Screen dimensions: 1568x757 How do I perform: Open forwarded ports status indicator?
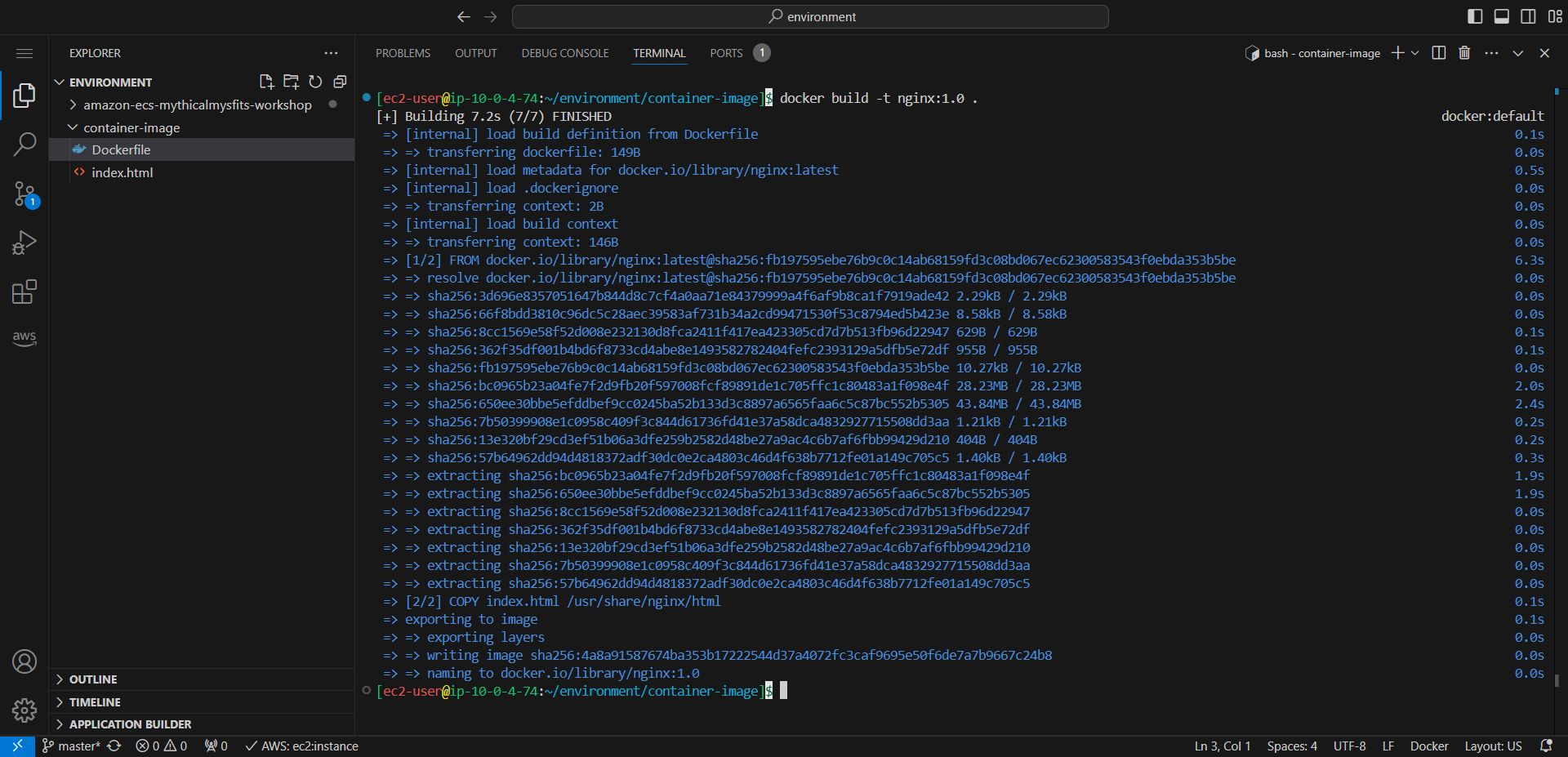[216, 746]
